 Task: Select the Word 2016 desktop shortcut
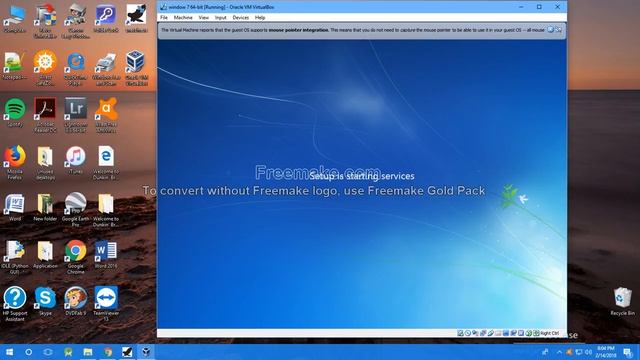[x=106, y=255]
